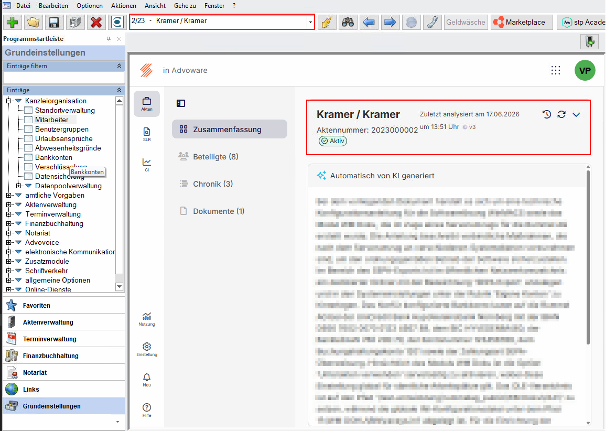Open the Hilfe question mark icon
The image size is (606, 432).
click(x=147, y=410)
